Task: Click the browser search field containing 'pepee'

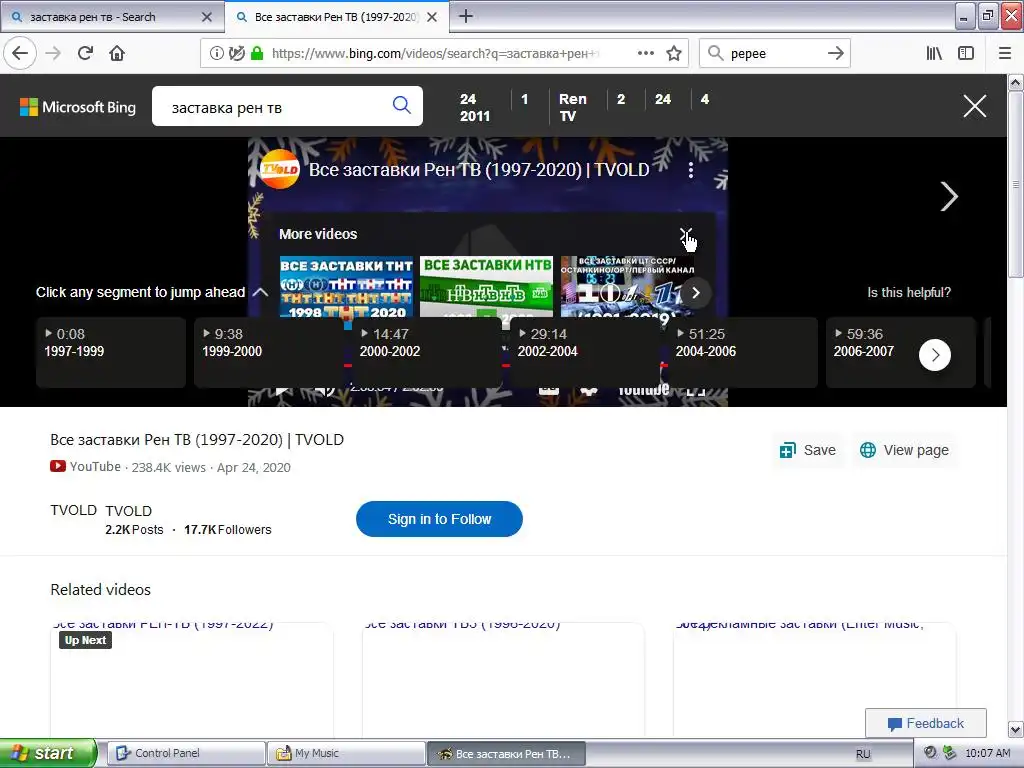Action: 775,54
